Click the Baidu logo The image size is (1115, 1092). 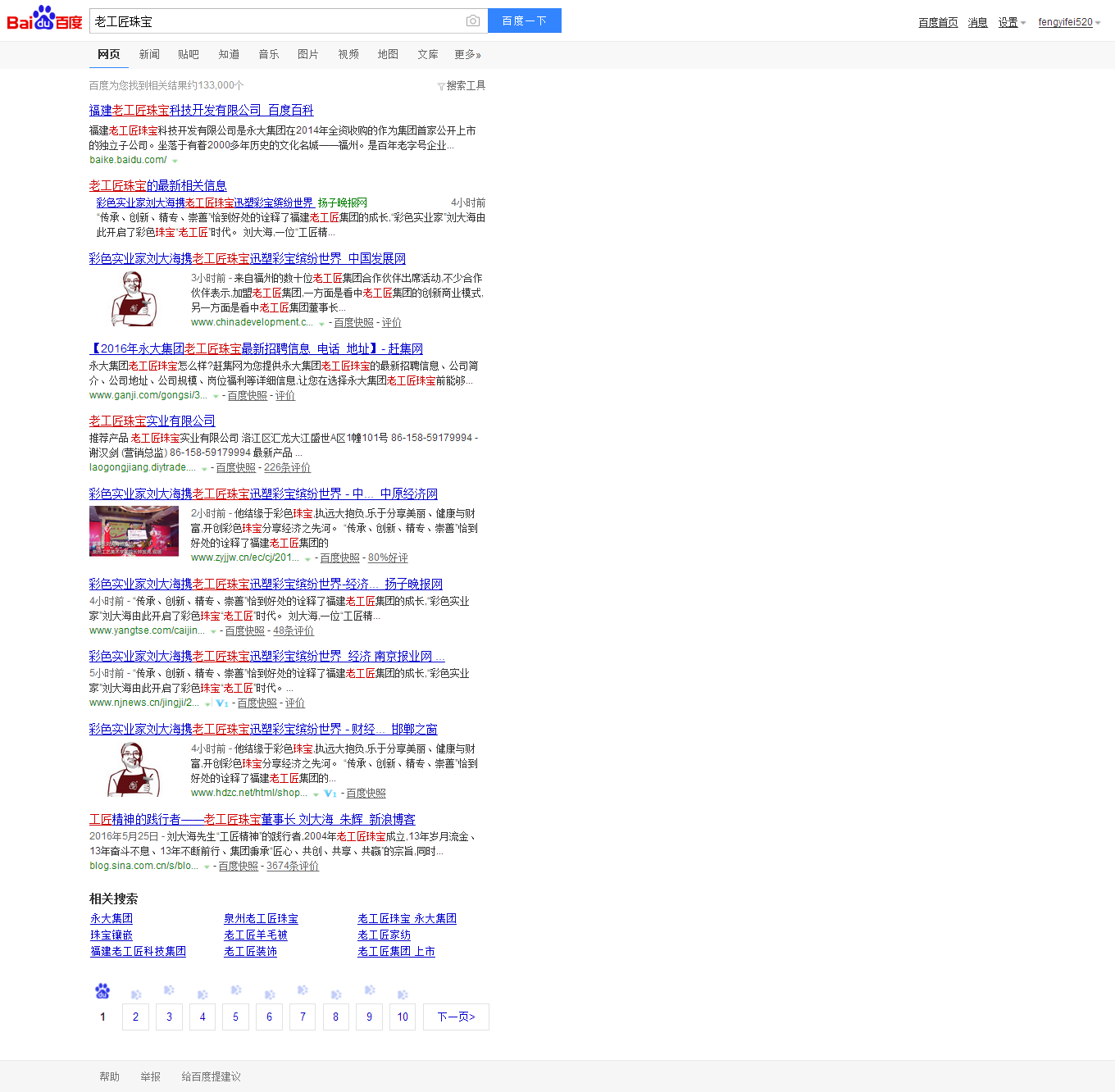pos(44,18)
